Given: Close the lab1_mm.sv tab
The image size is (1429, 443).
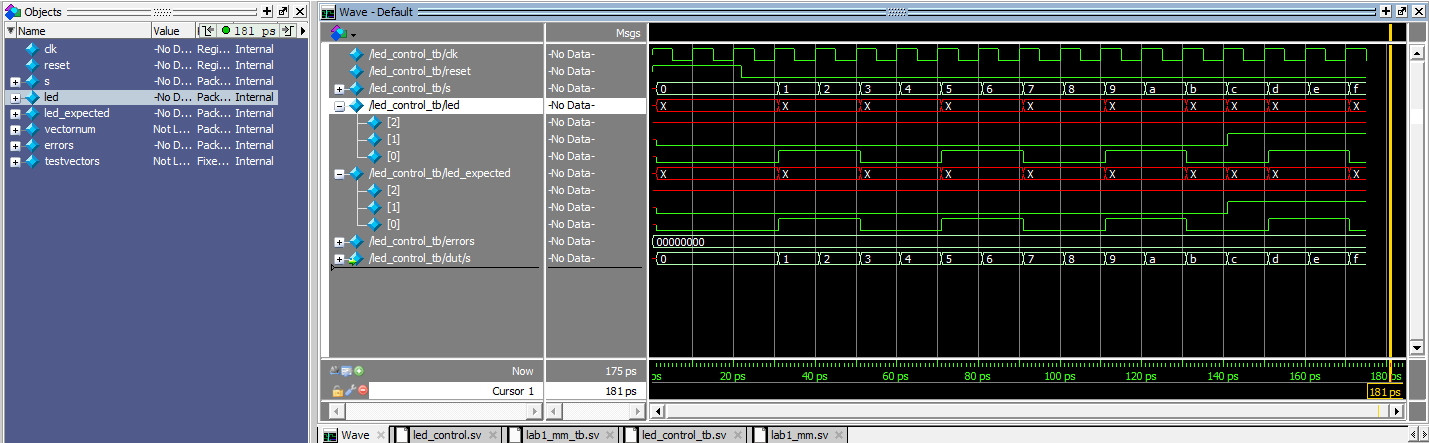Looking at the screenshot, I should click(x=839, y=436).
